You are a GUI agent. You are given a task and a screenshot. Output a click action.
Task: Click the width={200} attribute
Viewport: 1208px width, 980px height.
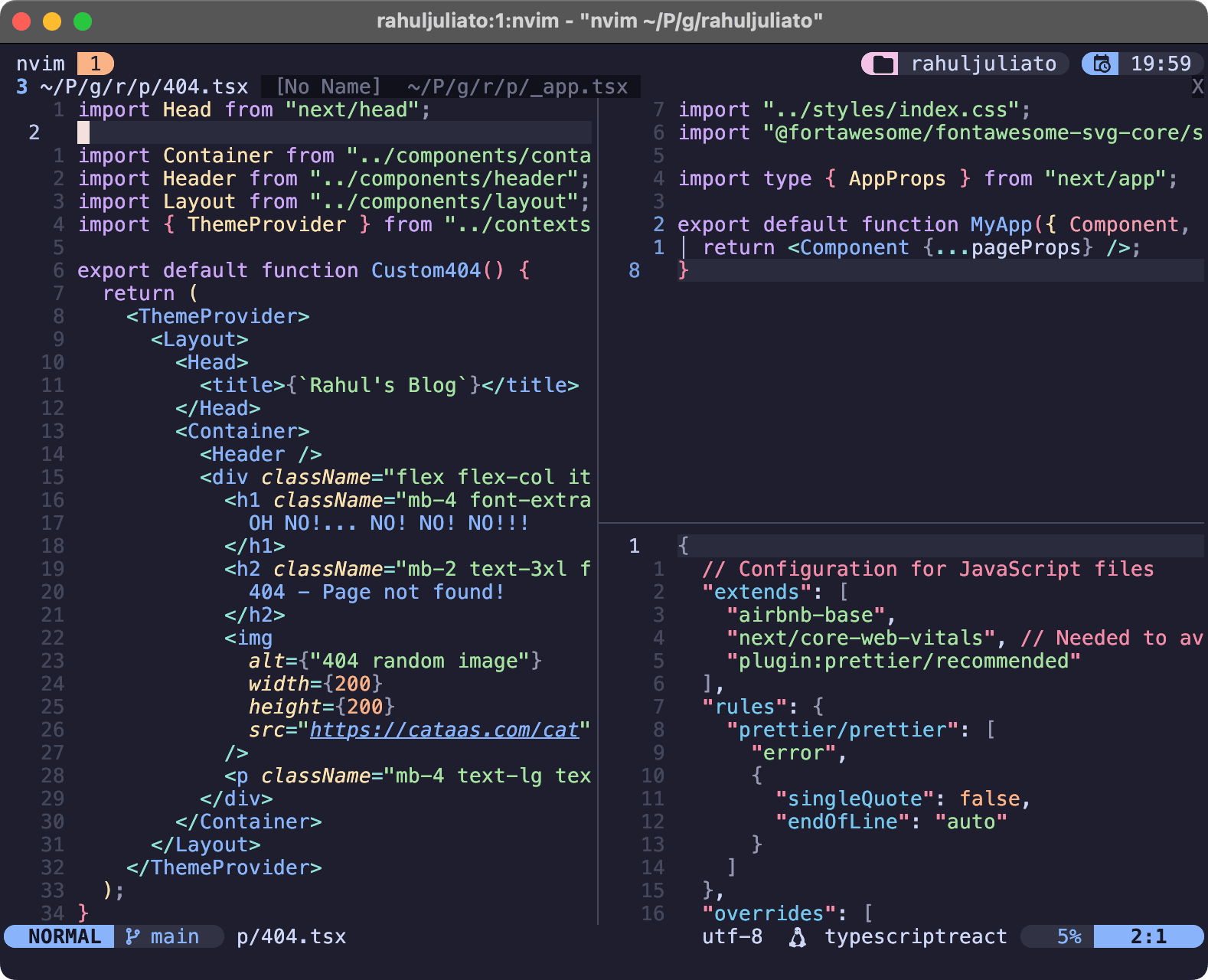pyautogui.click(x=315, y=684)
